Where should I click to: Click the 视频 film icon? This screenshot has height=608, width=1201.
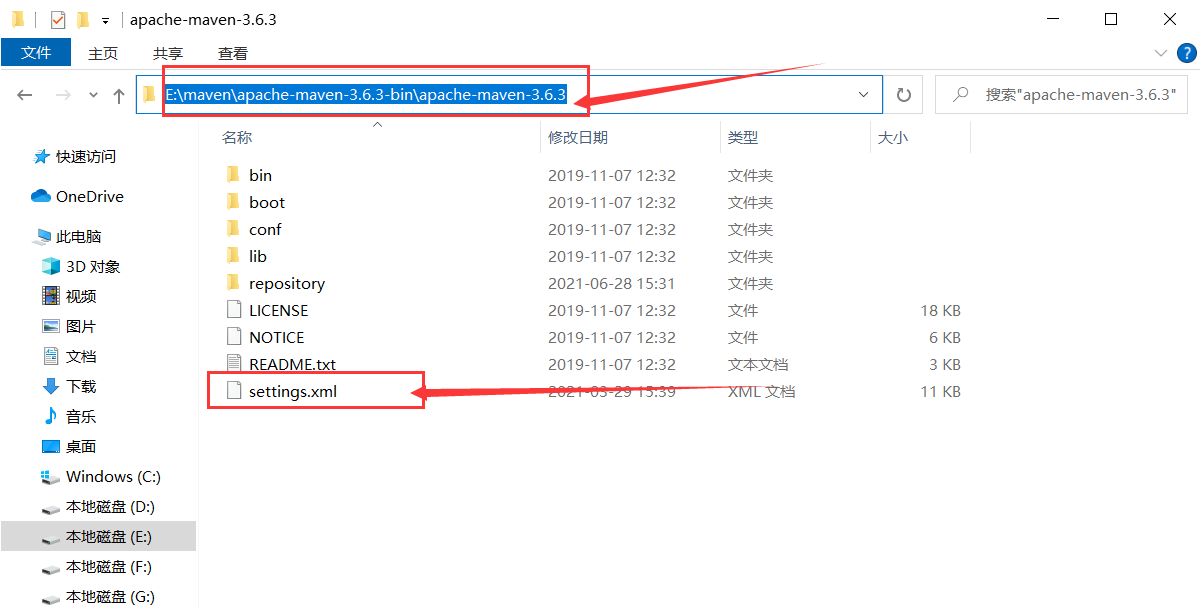tap(51, 296)
